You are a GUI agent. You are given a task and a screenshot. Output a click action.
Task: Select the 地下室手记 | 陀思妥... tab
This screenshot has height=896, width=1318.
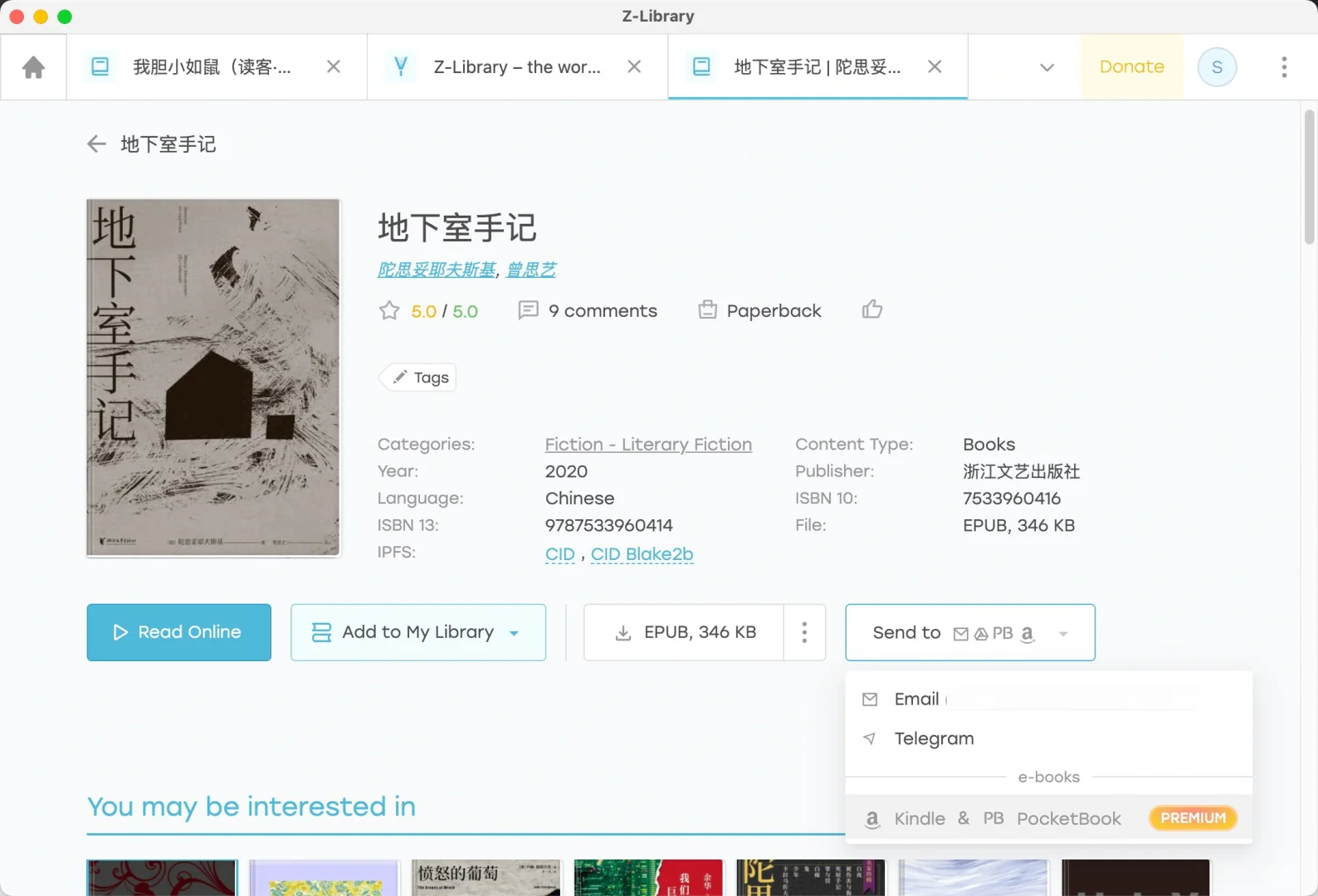coord(818,66)
